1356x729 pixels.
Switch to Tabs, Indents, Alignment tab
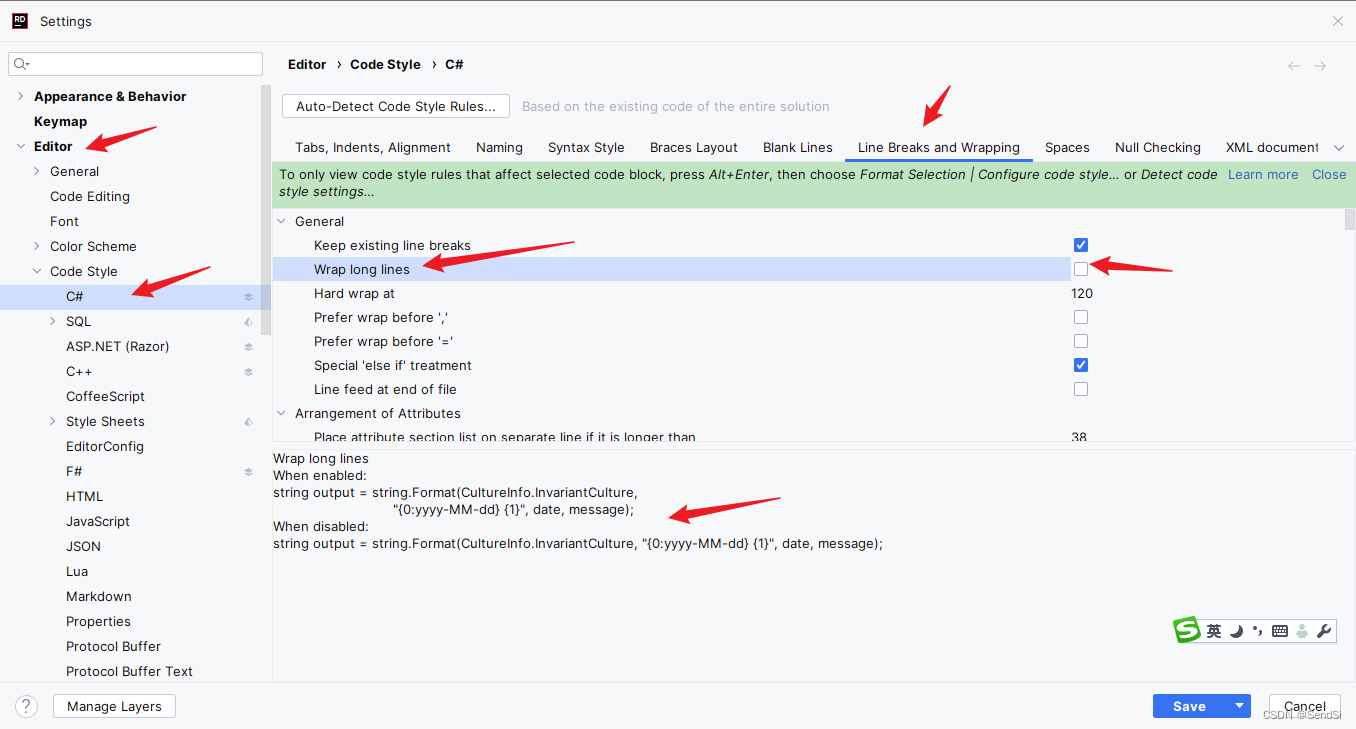click(x=373, y=147)
